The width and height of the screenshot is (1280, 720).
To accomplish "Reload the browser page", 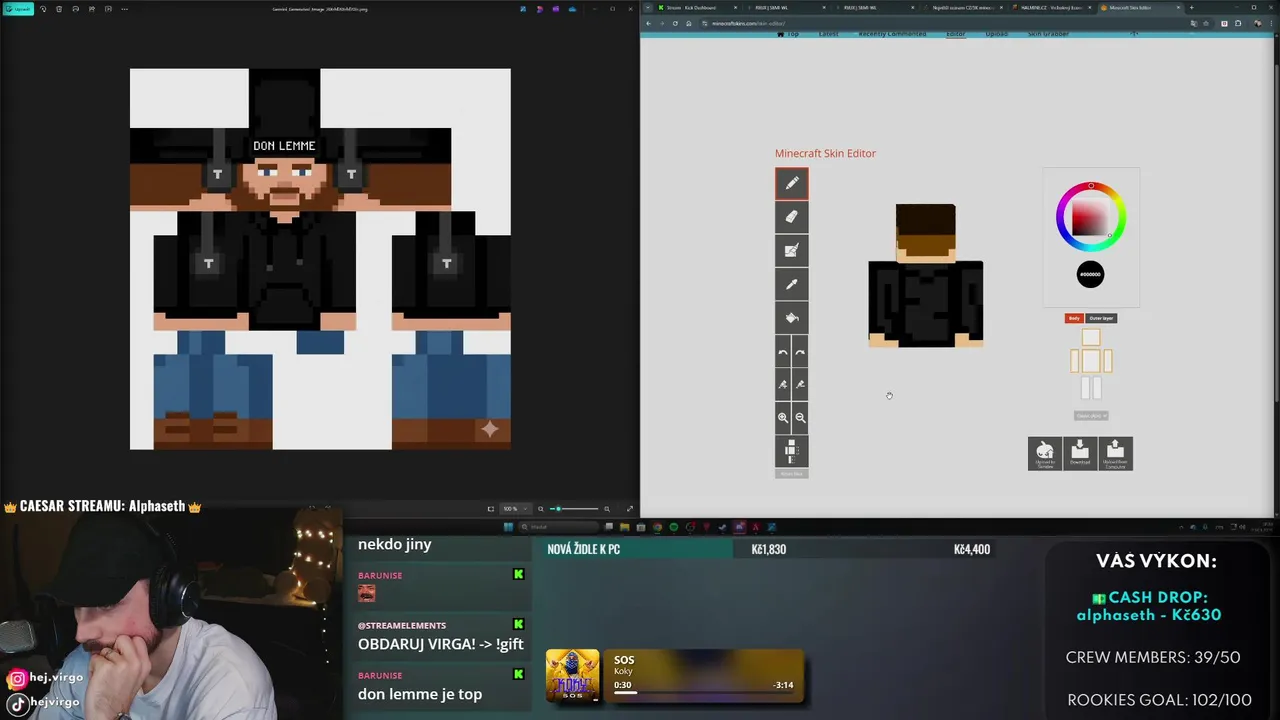I will pos(675,23).
